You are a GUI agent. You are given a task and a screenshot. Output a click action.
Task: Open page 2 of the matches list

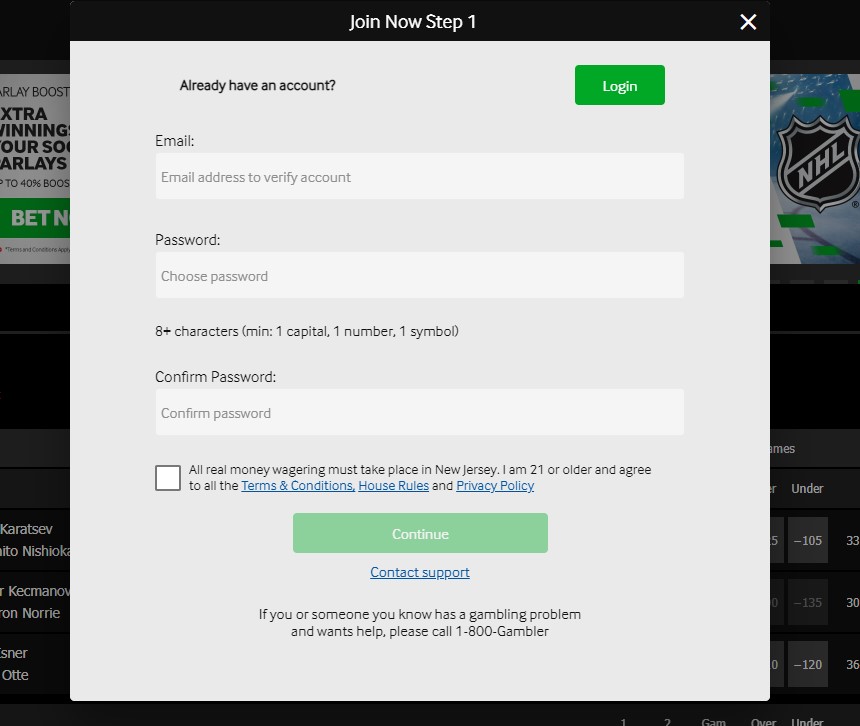(666, 720)
